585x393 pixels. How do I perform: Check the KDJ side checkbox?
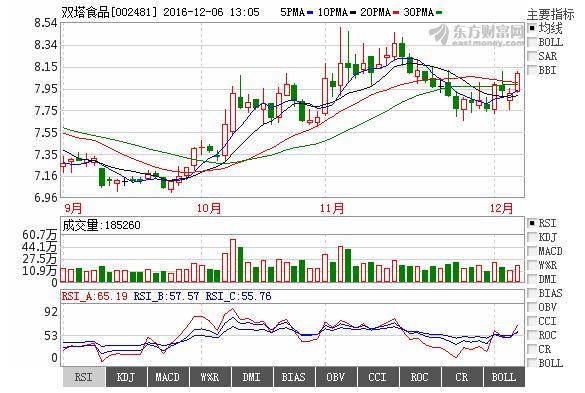pyautogui.click(x=532, y=237)
